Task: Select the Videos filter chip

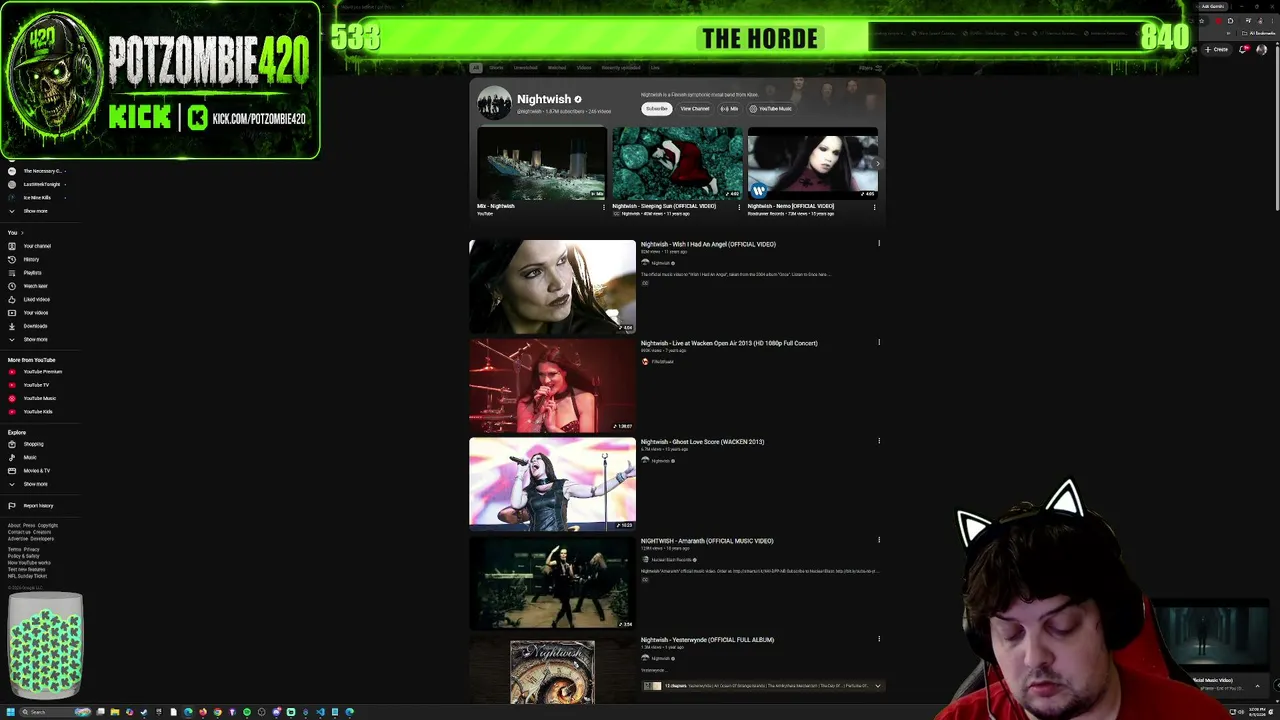Action: [584, 68]
